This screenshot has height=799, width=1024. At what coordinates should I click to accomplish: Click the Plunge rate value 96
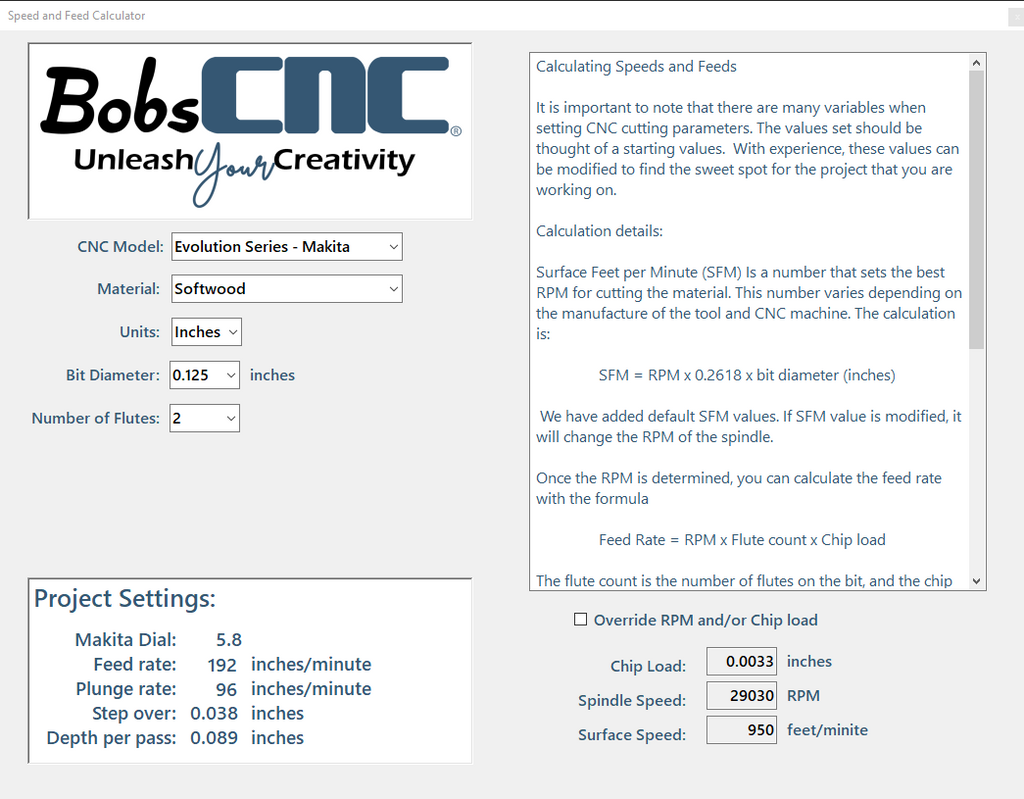[226, 689]
